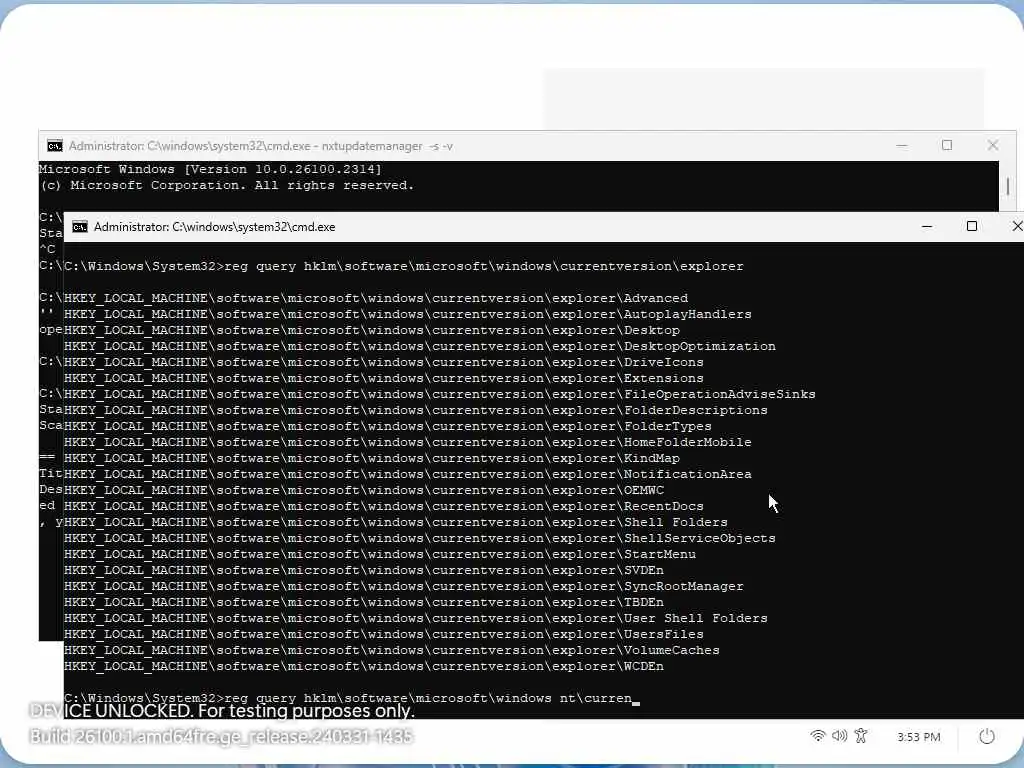
Task: Click the registry line ending in 'RecentDocs'
Action: point(383,506)
